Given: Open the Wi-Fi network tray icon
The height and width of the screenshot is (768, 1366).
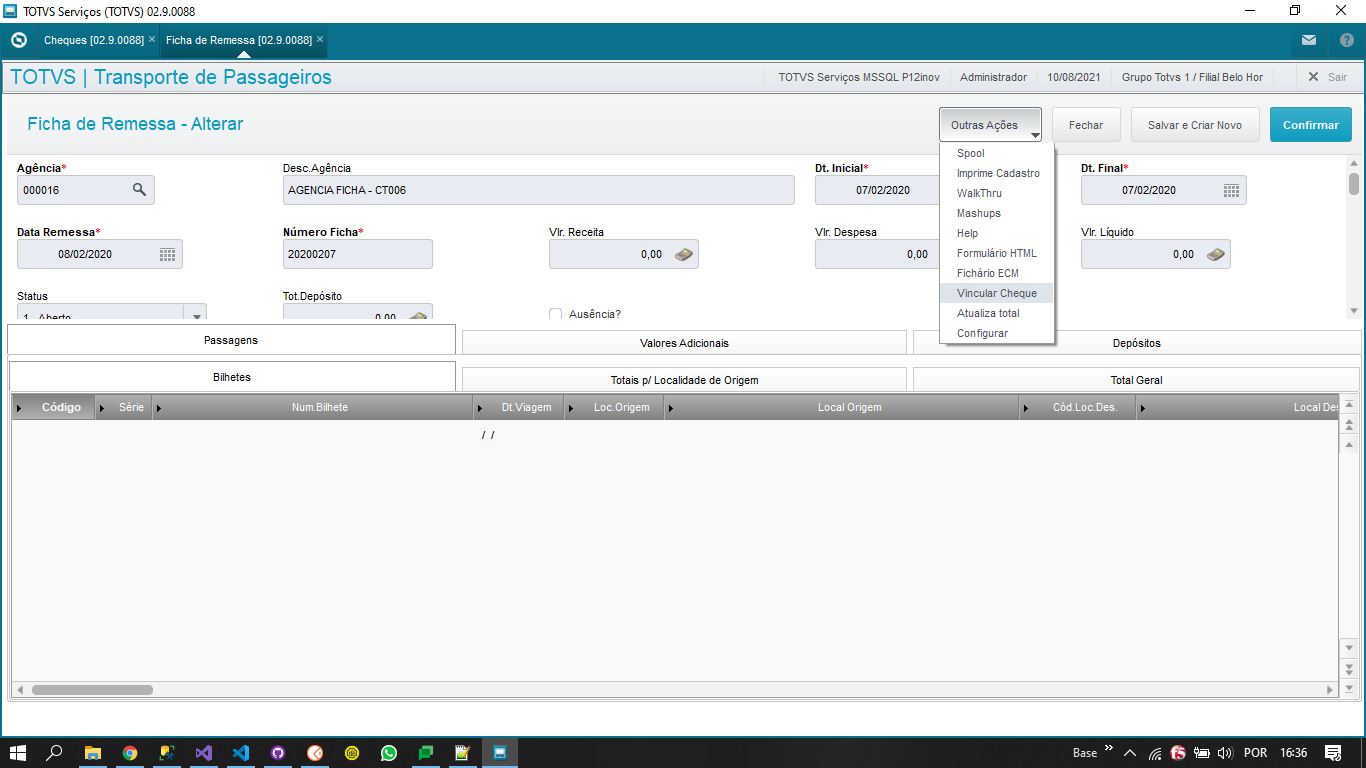Looking at the screenshot, I should (x=1155, y=753).
